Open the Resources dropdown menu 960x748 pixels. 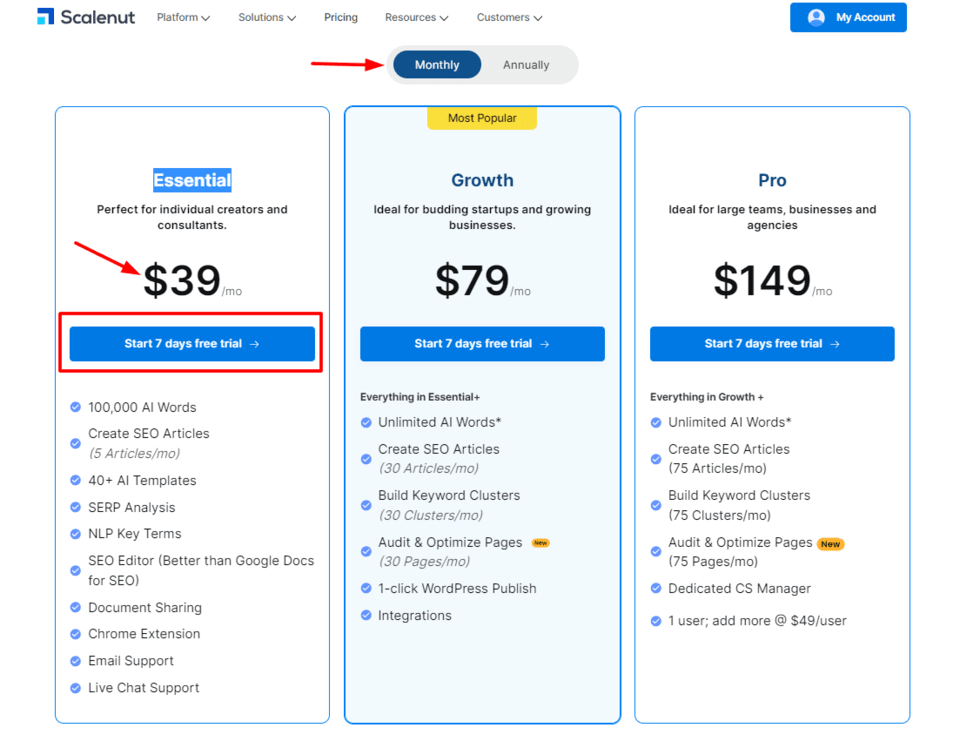coord(416,17)
